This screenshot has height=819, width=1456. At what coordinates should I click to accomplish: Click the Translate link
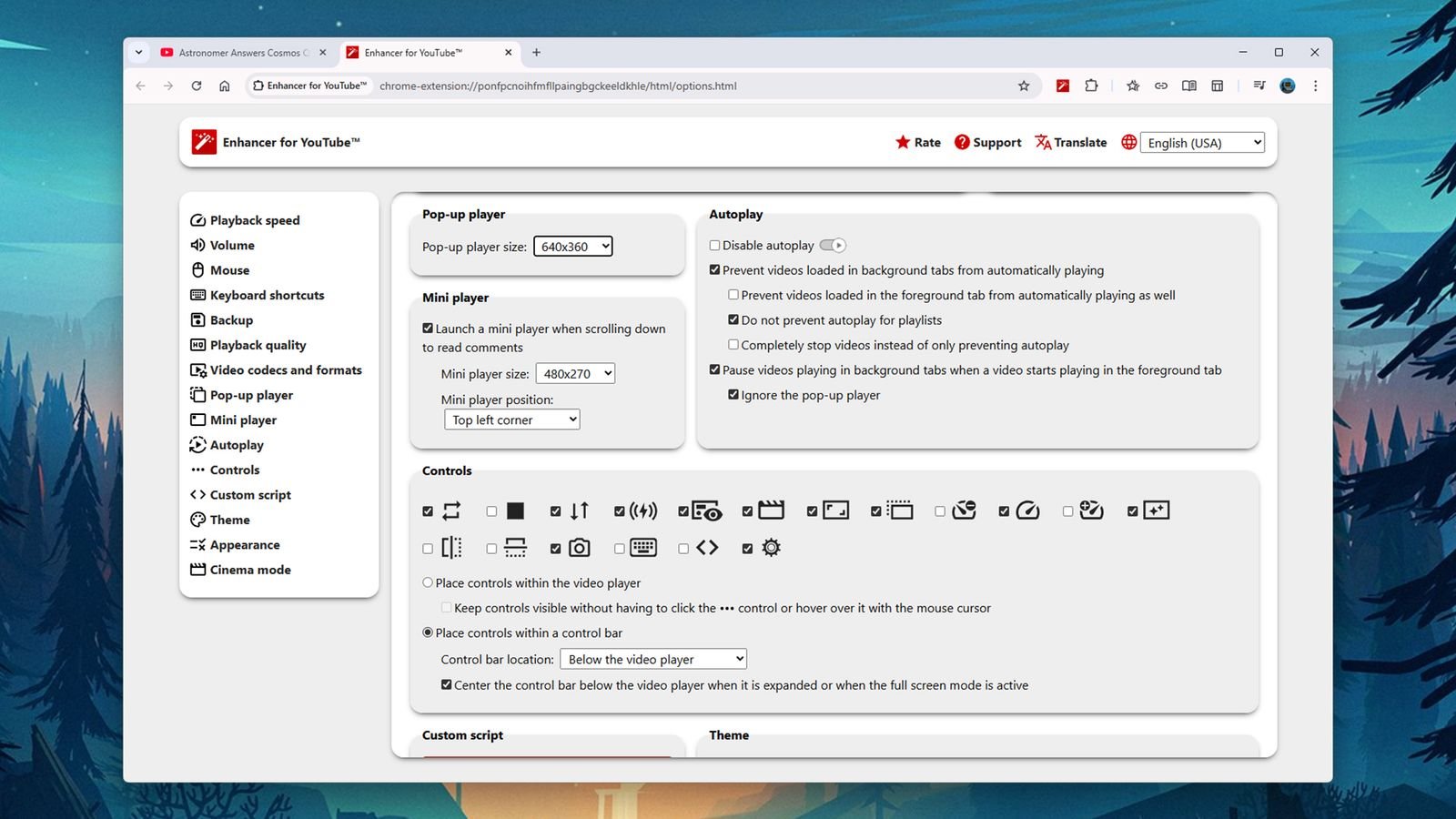click(x=1071, y=142)
